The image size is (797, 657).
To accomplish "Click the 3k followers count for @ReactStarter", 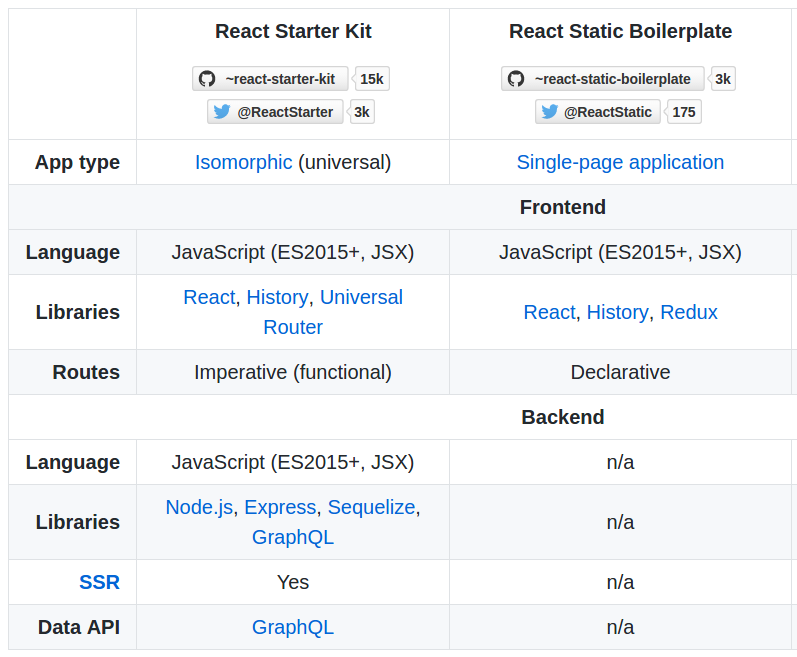I will (361, 112).
